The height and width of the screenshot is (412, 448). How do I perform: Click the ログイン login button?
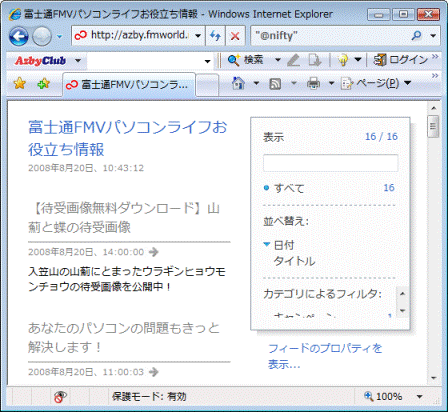tap(400, 60)
